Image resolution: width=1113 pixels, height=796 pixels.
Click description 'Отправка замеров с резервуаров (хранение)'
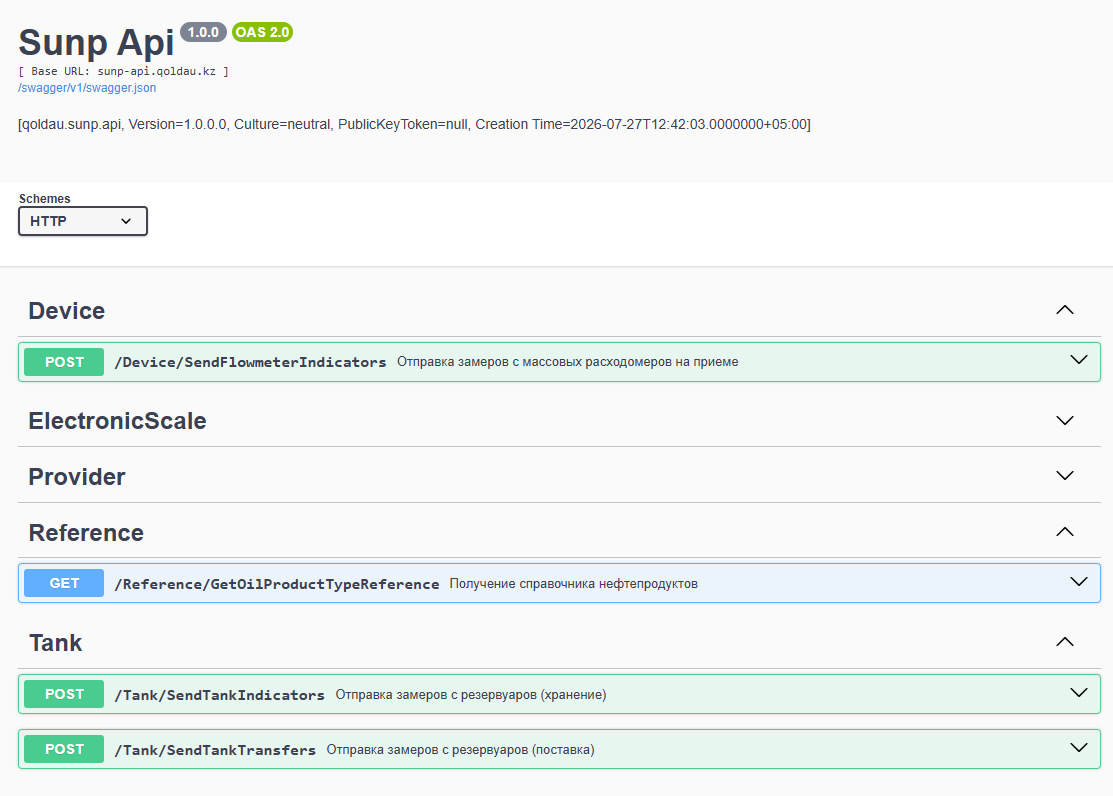[471, 694]
